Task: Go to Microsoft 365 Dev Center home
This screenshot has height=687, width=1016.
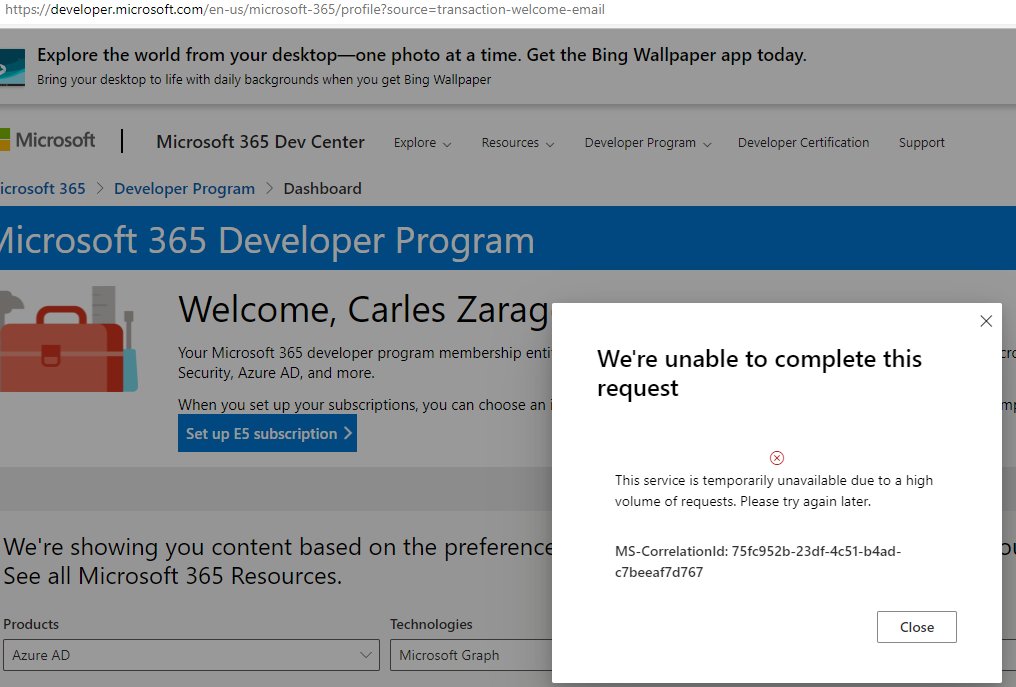Action: (x=260, y=141)
